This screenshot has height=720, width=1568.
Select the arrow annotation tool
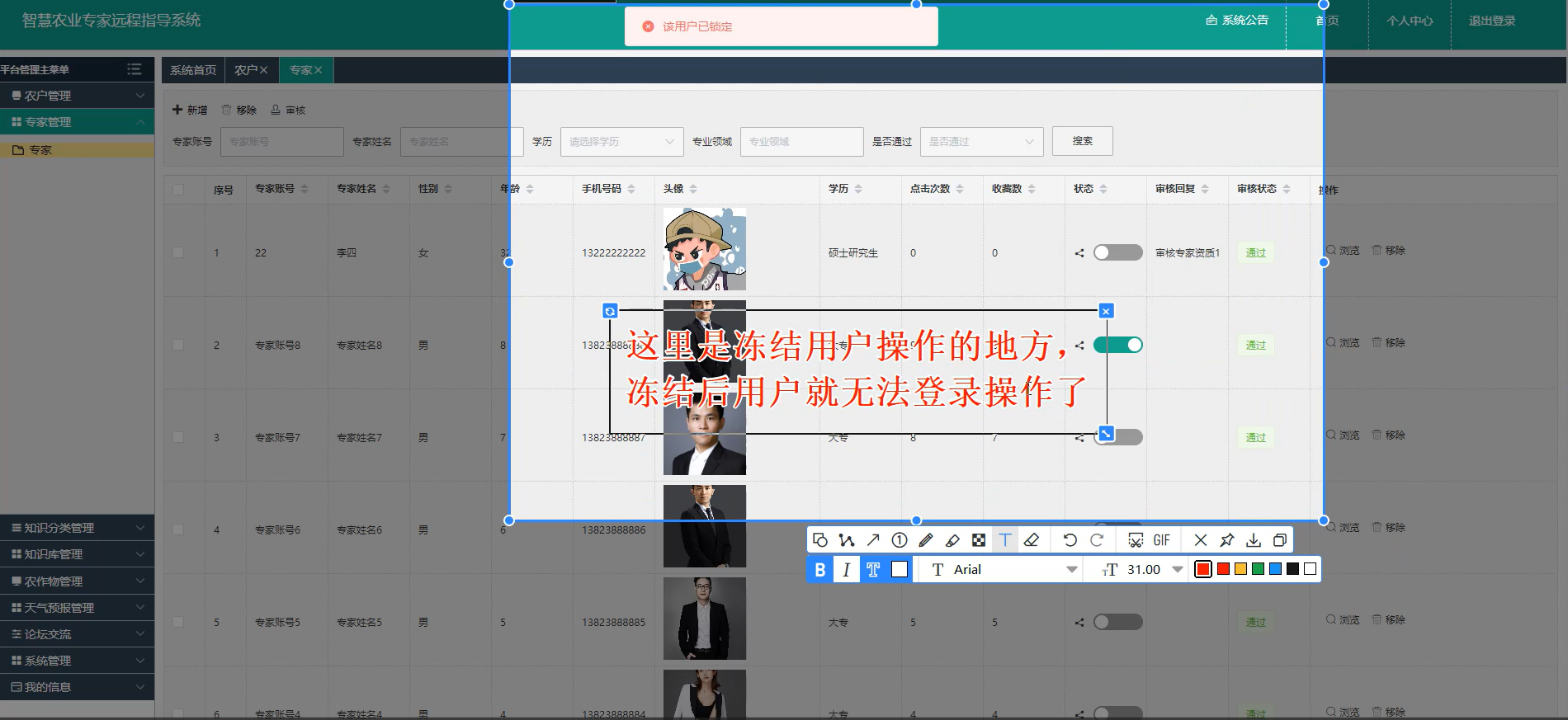pos(873,540)
